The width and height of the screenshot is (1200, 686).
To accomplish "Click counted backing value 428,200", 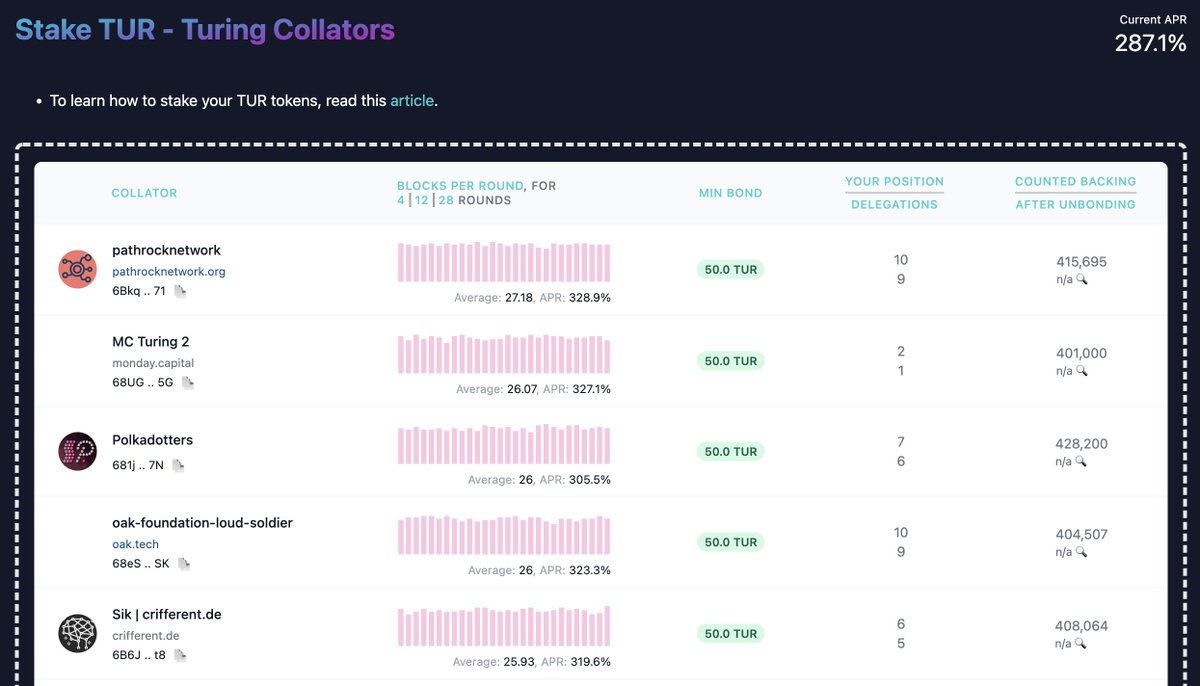I will (1081, 444).
